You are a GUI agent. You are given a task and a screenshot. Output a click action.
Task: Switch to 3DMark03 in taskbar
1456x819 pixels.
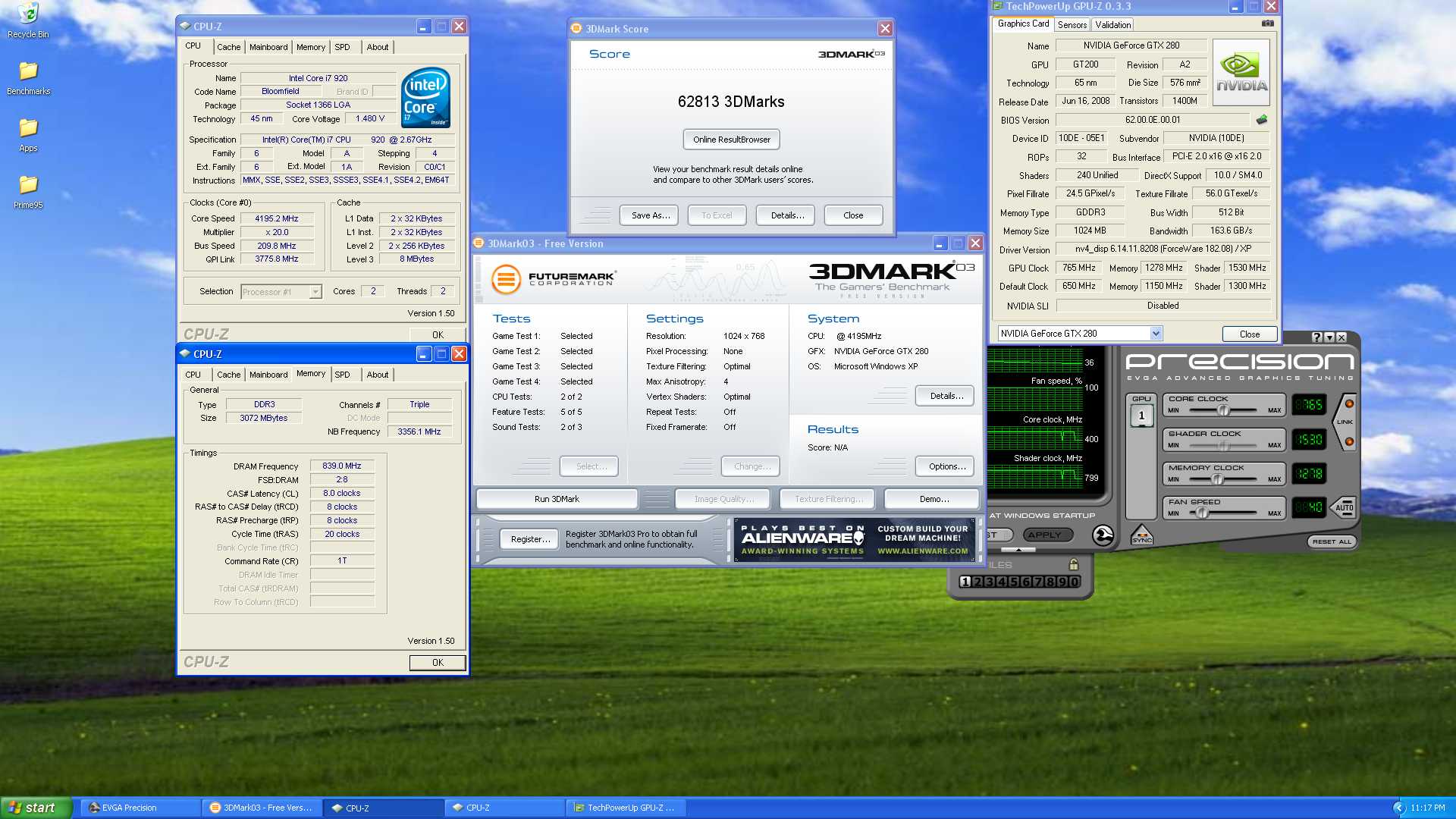[262, 808]
